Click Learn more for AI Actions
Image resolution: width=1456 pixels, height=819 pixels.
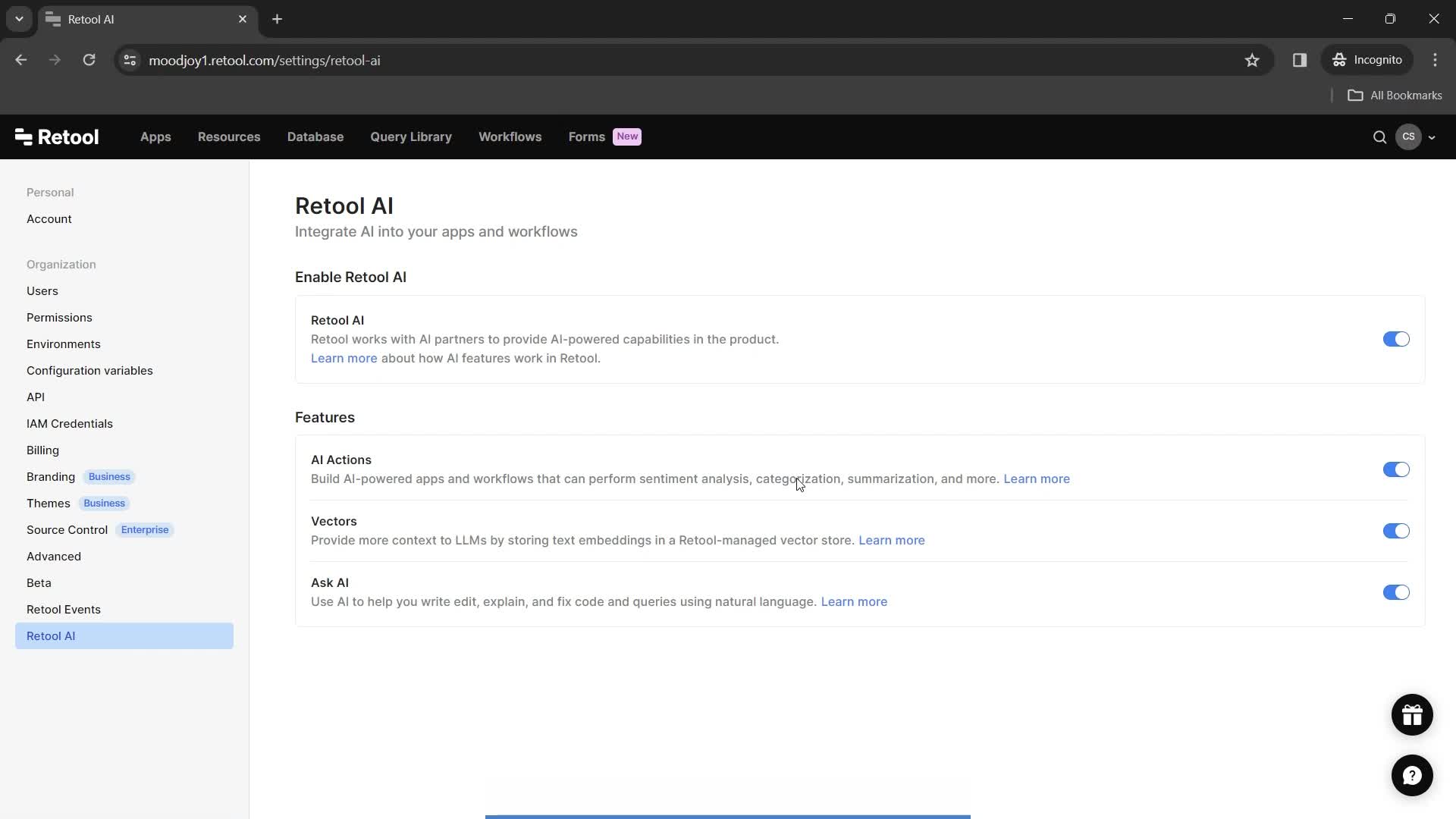coord(1037,479)
